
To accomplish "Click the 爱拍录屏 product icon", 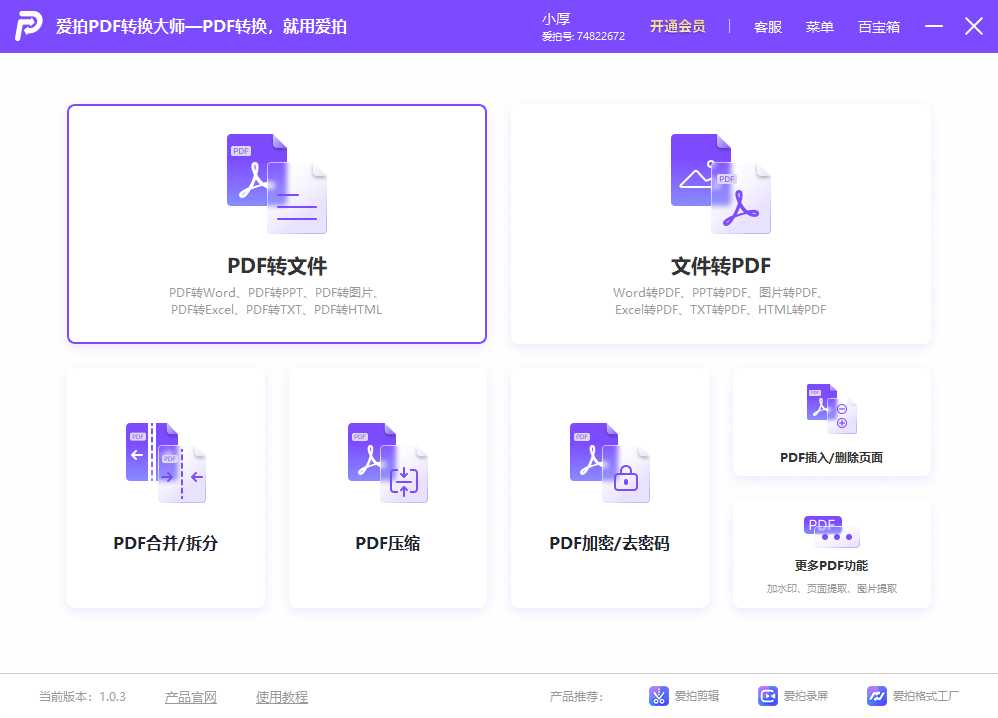I will coord(768,696).
